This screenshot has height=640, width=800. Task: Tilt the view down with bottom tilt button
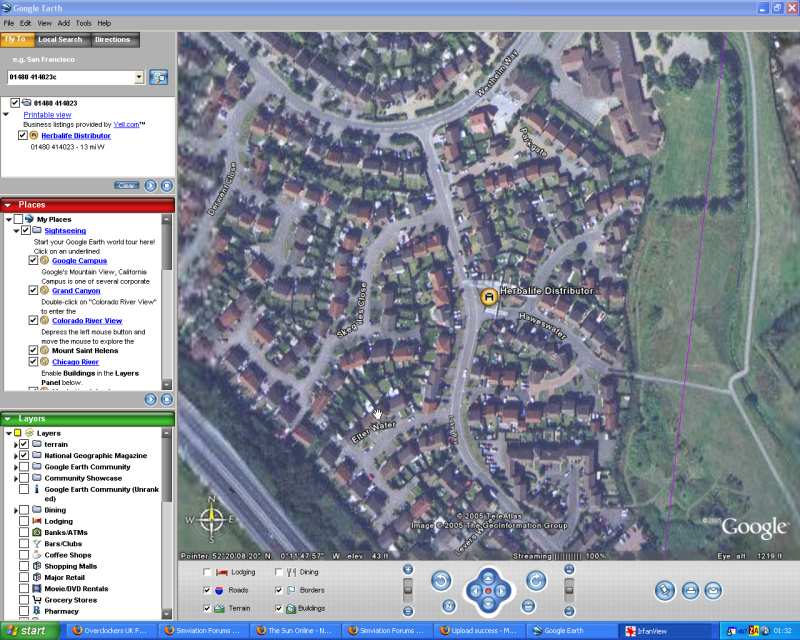(x=569, y=611)
